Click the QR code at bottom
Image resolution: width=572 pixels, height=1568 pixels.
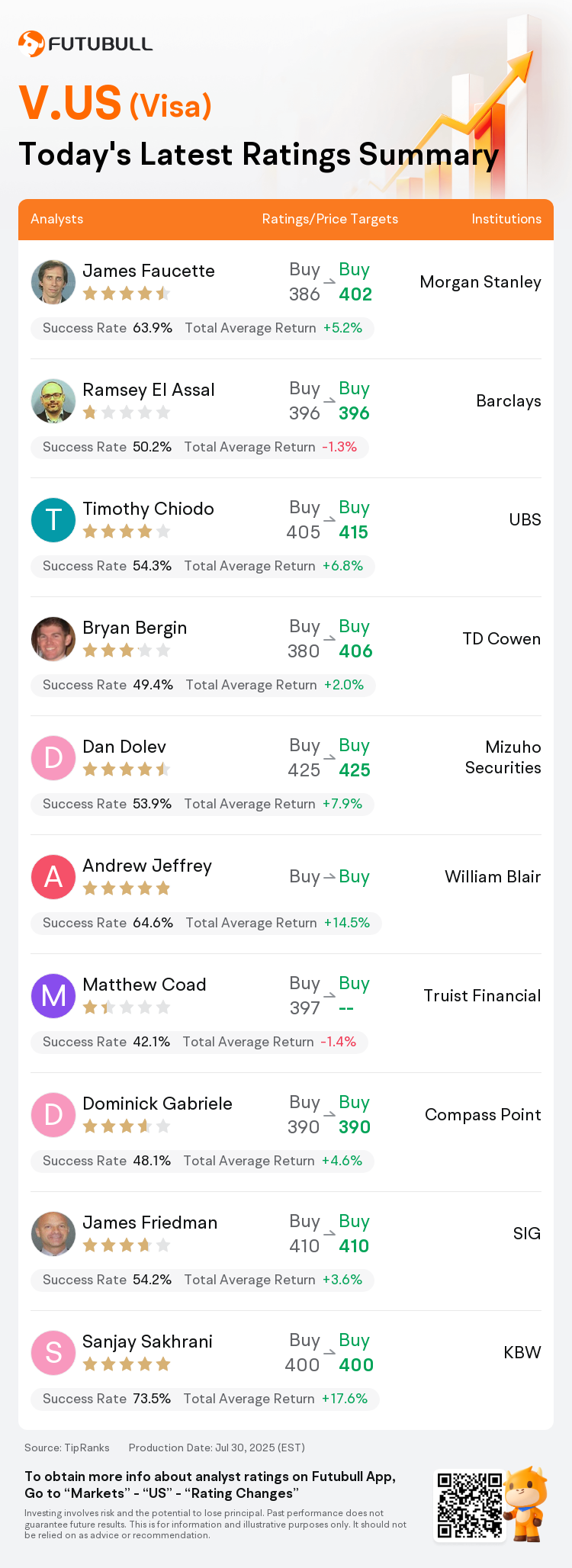[x=469, y=1506]
